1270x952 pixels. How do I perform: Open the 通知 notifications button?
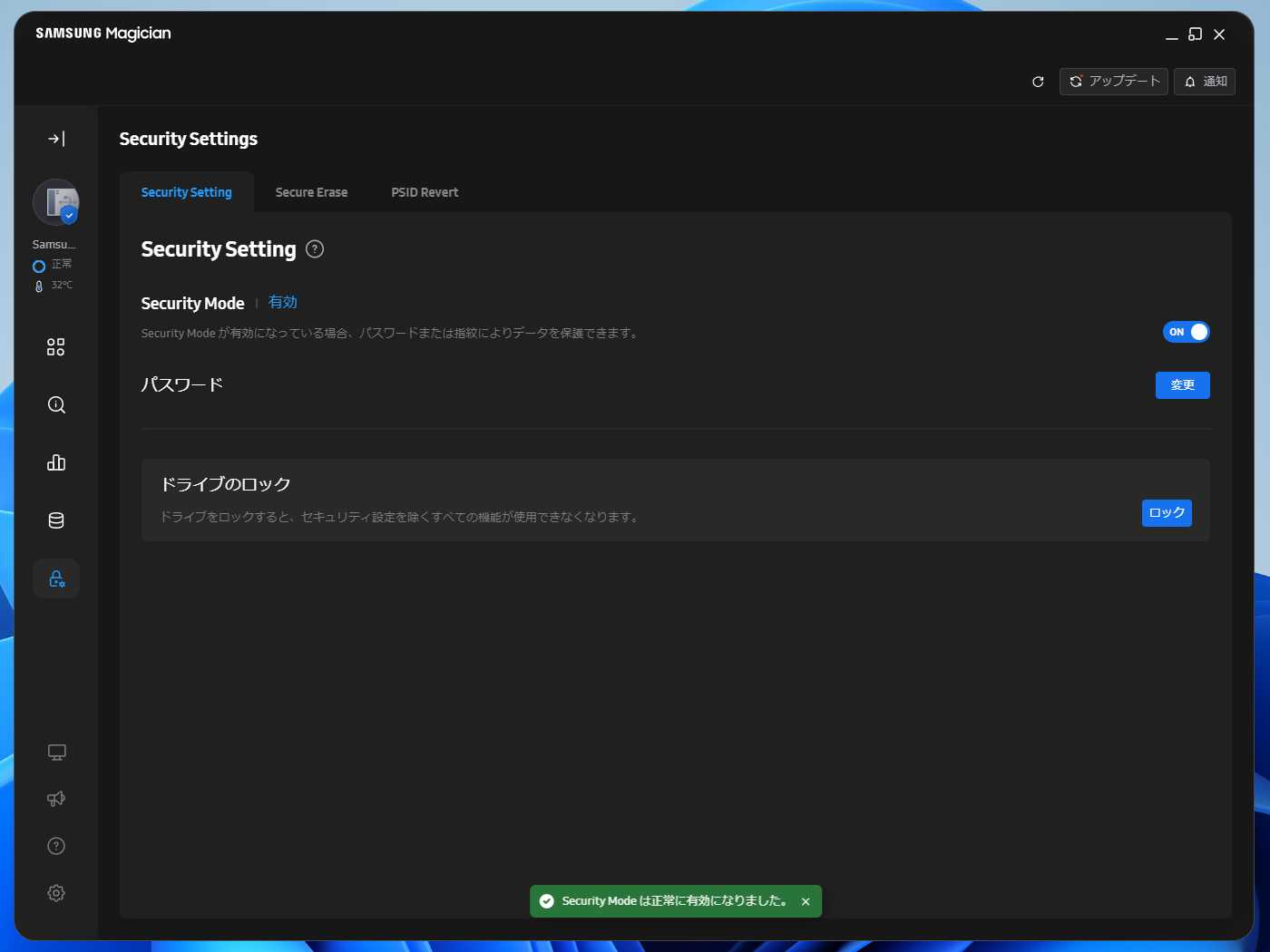(x=1205, y=82)
